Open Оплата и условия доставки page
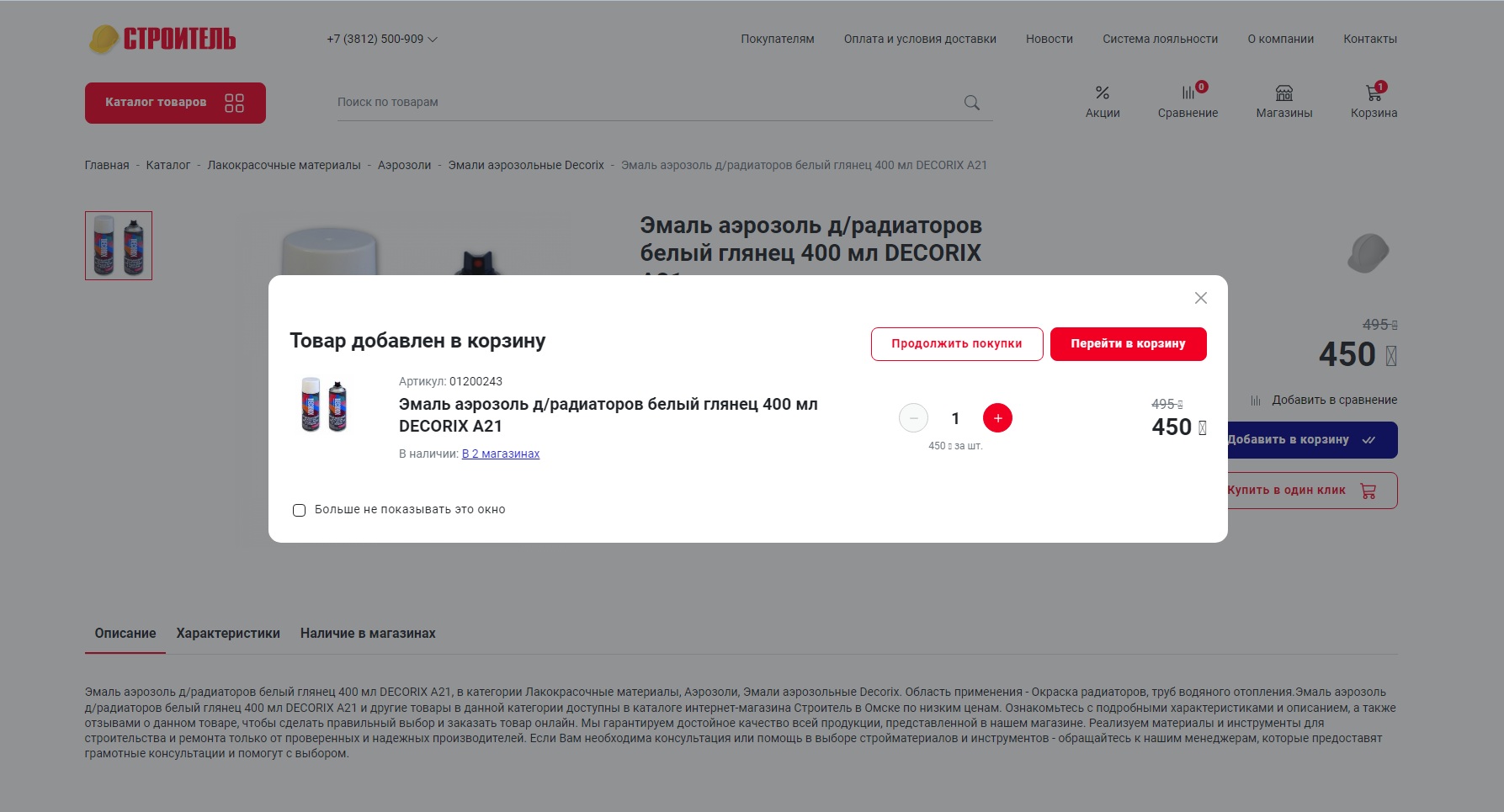 pos(920,39)
